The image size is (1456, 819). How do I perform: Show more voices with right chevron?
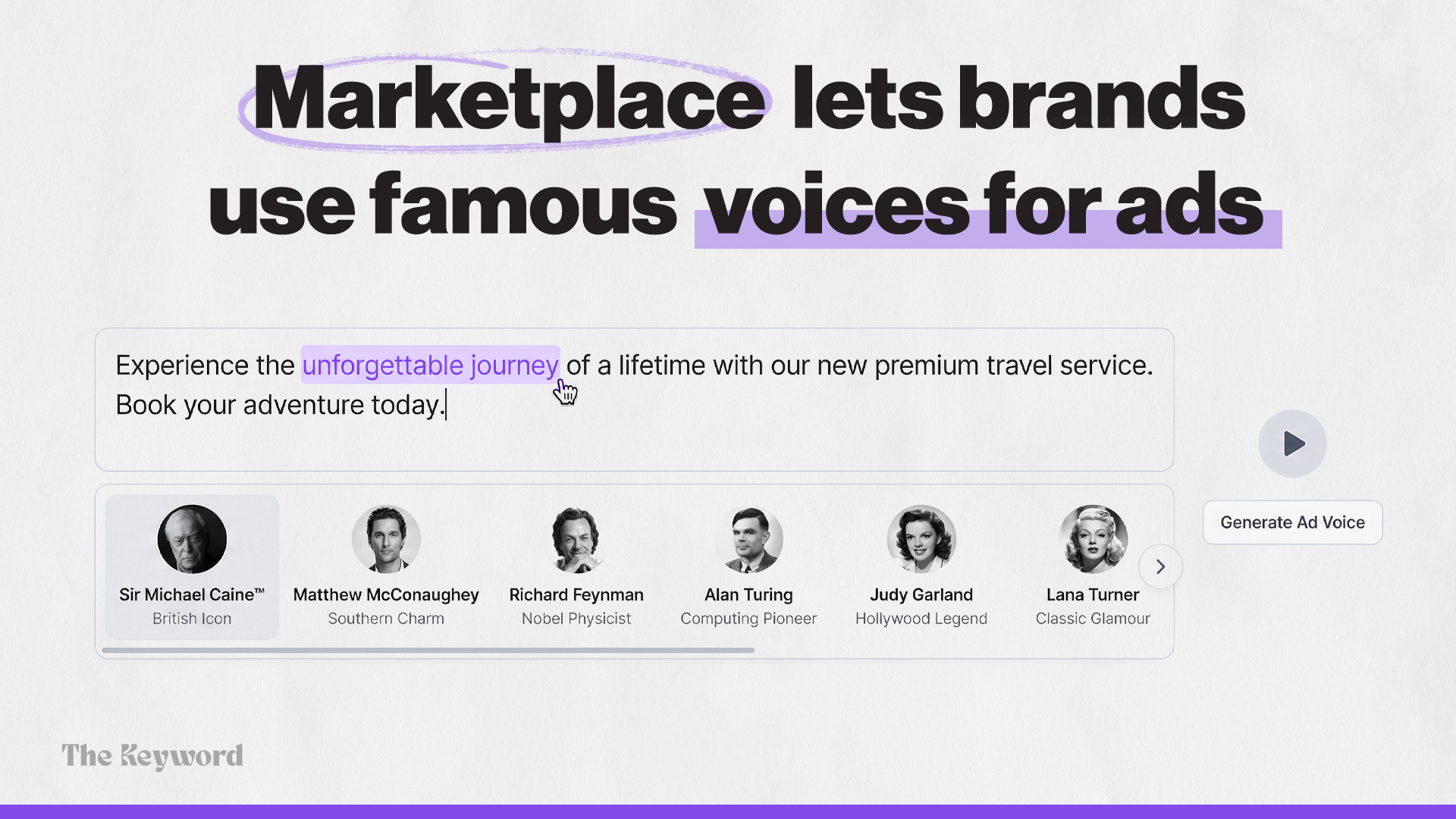tap(1160, 566)
